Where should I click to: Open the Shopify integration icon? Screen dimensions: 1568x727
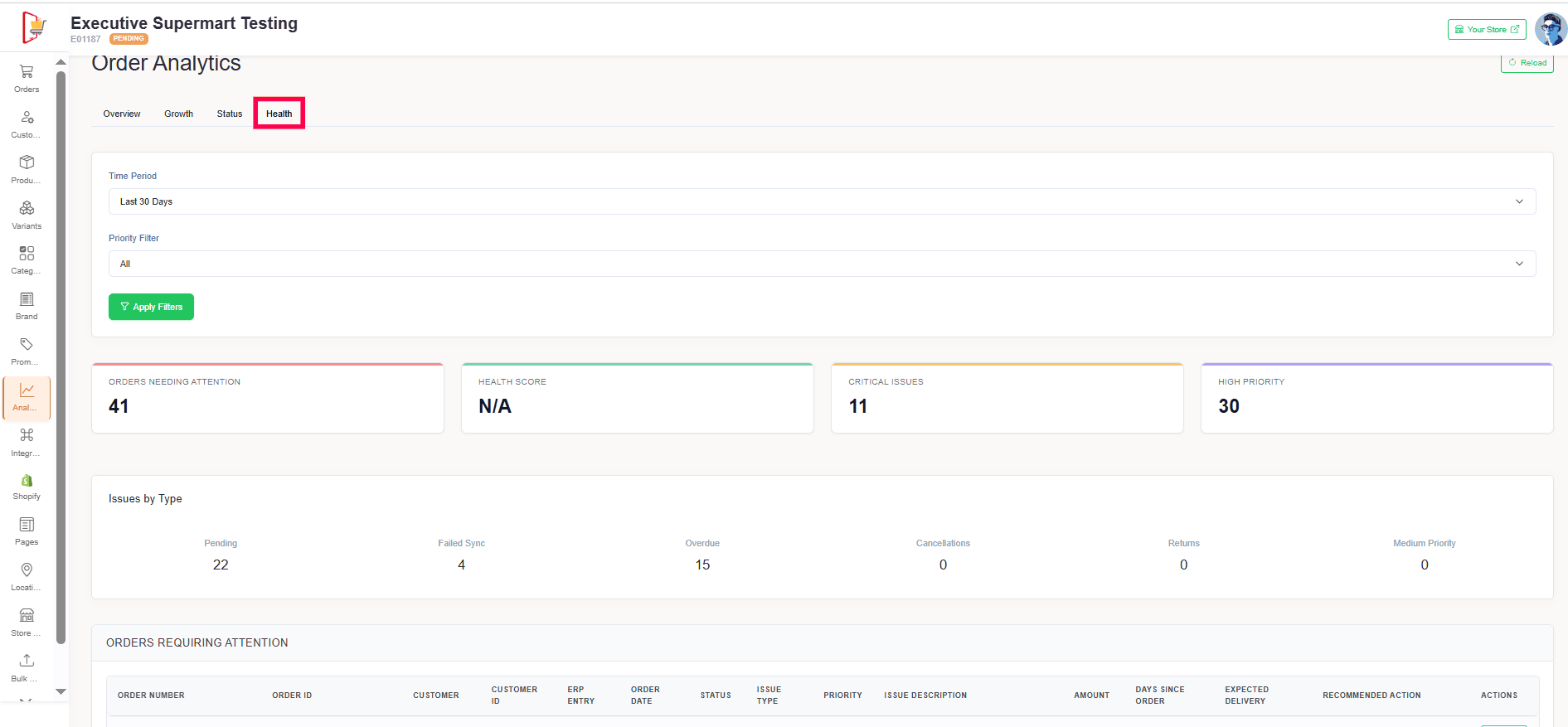click(x=27, y=481)
